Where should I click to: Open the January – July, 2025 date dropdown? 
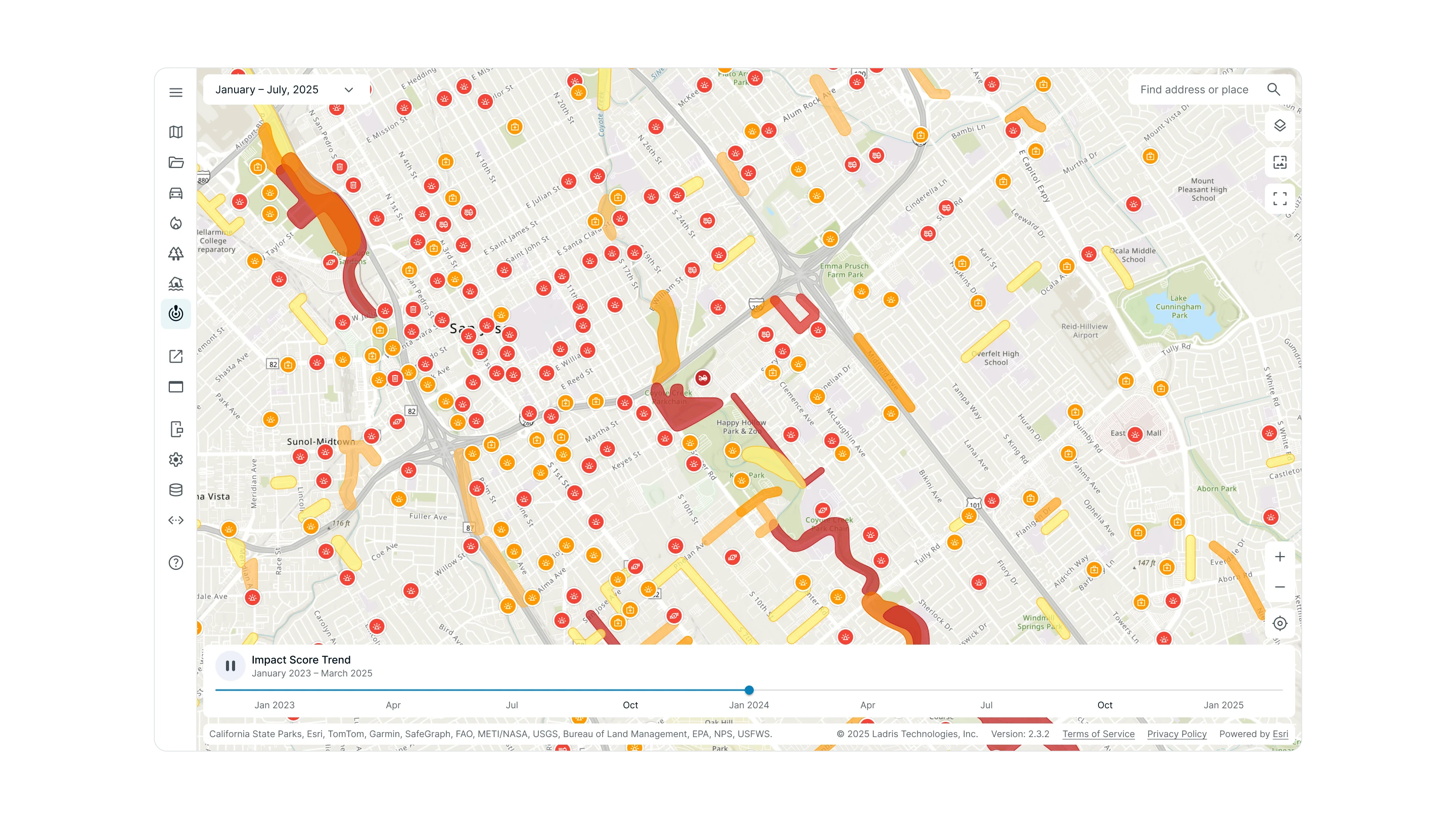pos(286,89)
